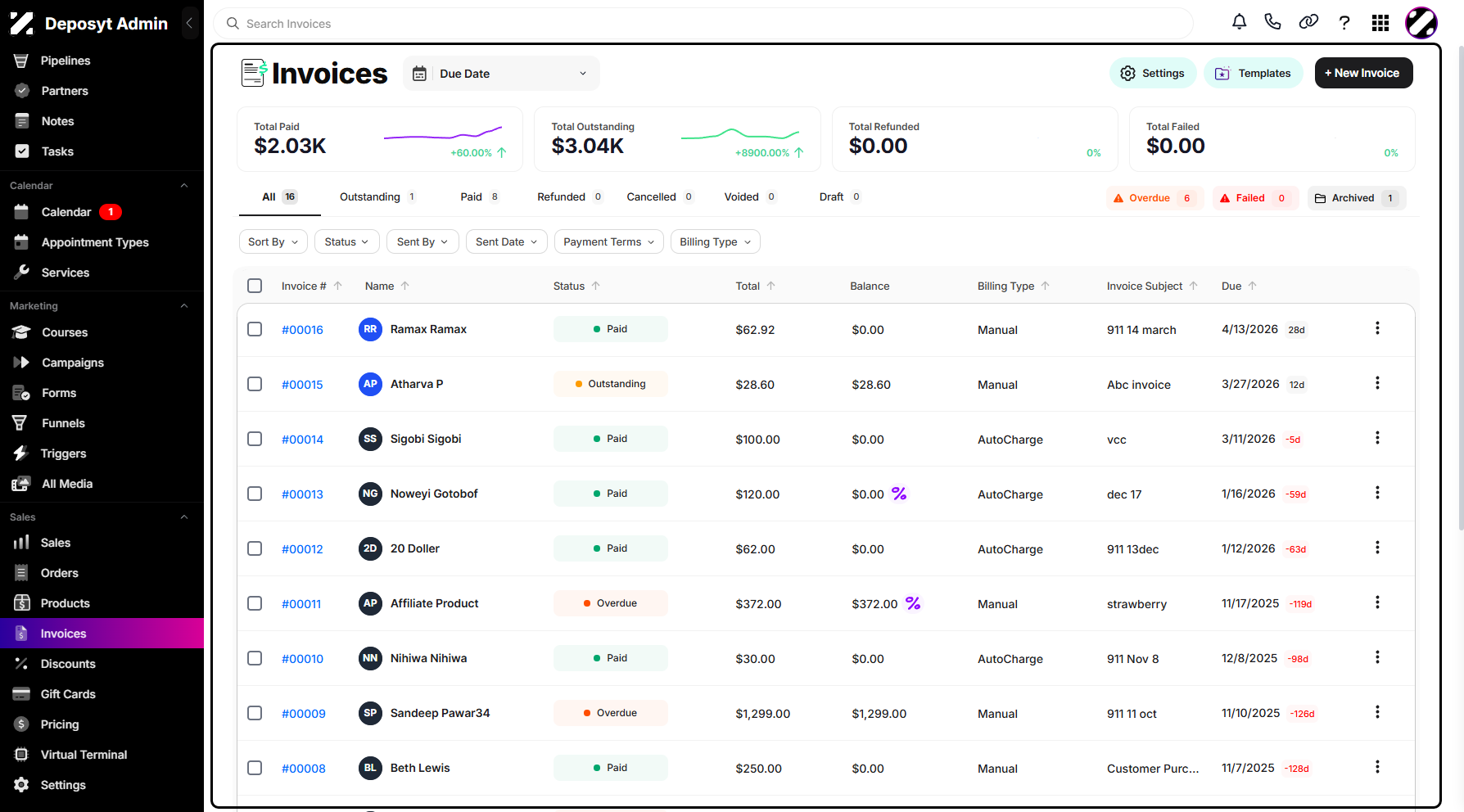Collapse the Marketing sidebar section
Screen dimensions: 1464x812
(184, 306)
